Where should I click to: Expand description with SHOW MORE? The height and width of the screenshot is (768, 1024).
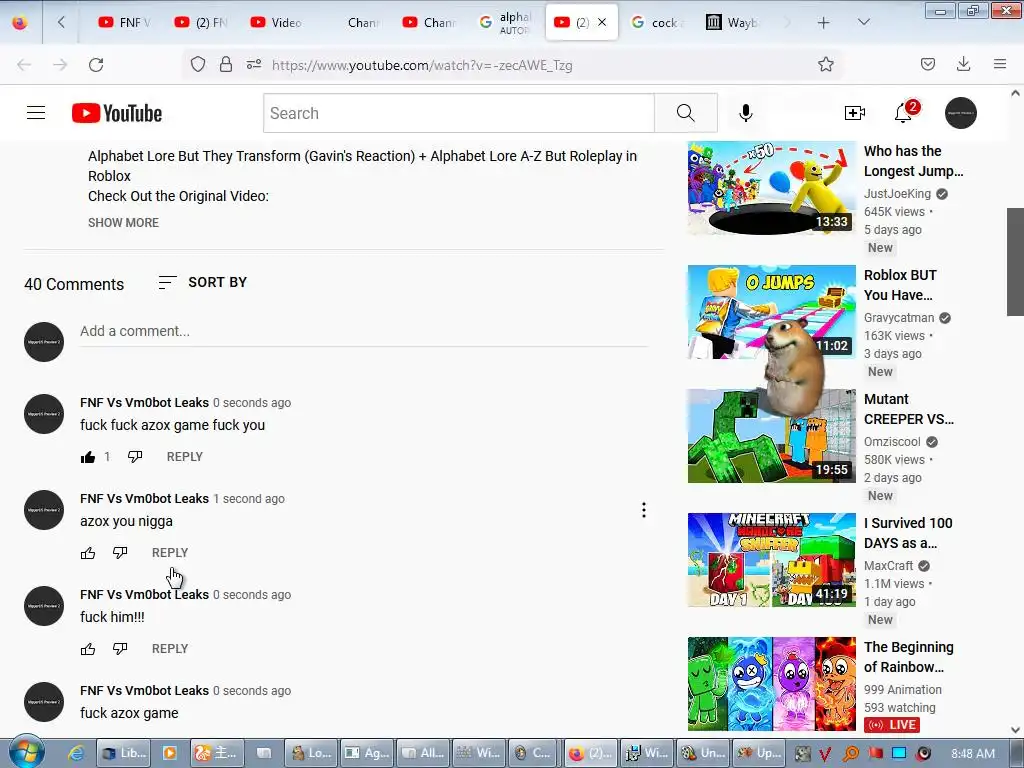123,223
